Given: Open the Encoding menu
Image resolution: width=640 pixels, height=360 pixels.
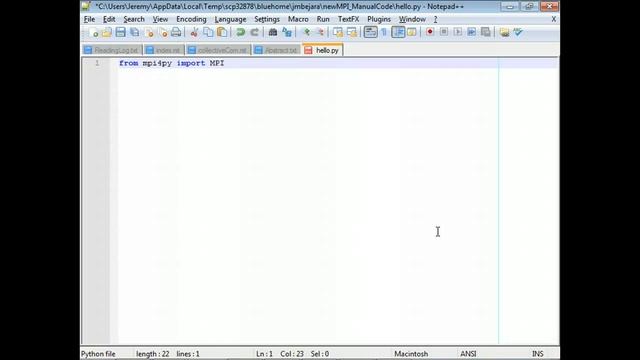Looking at the screenshot, I should pos(191,19).
